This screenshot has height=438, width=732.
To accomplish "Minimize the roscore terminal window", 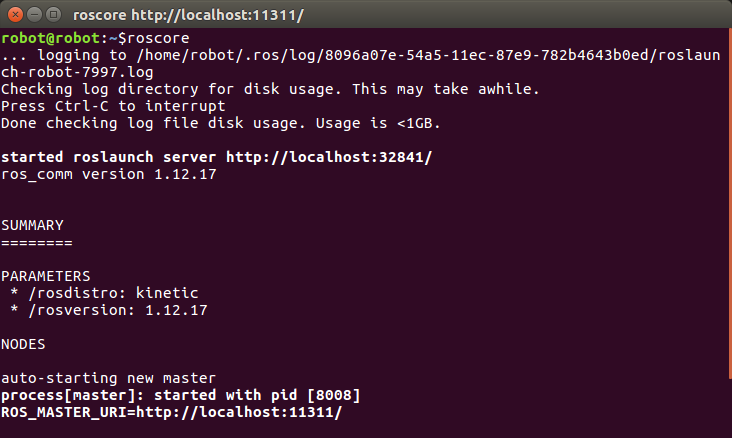I will (x=34, y=15).
